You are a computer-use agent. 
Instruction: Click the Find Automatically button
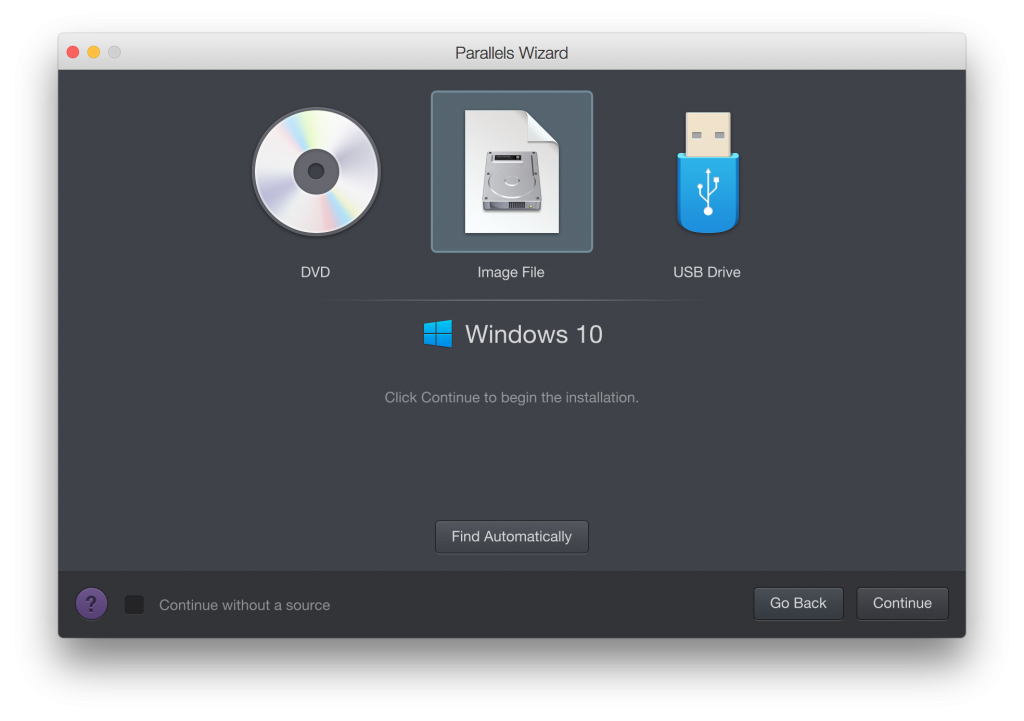[x=511, y=536]
